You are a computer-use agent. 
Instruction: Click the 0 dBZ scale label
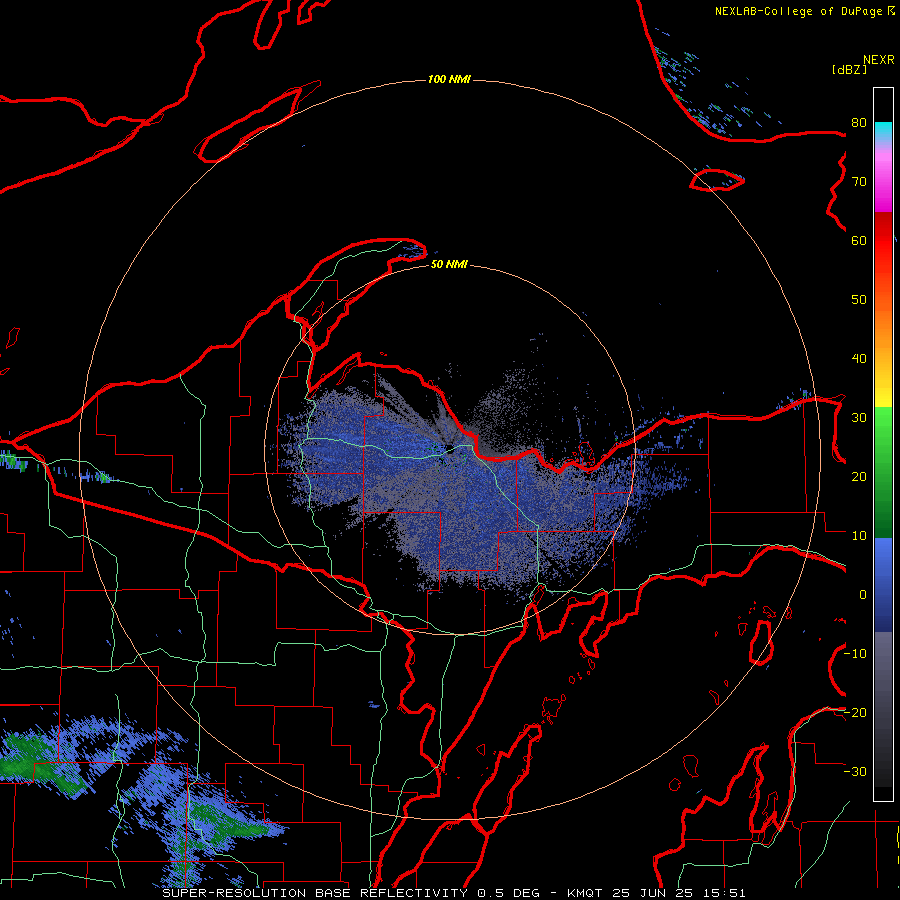pos(863,595)
